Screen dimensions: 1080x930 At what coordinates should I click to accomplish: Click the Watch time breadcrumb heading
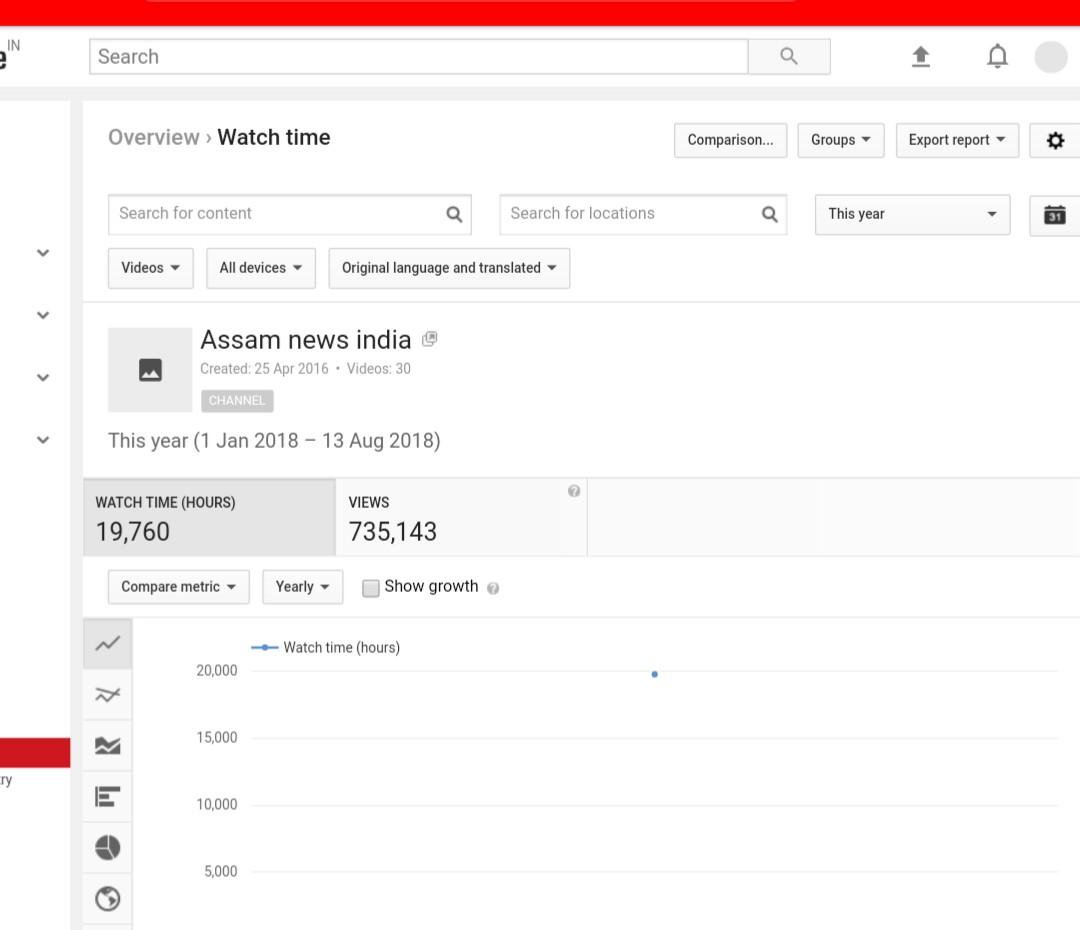coord(273,138)
